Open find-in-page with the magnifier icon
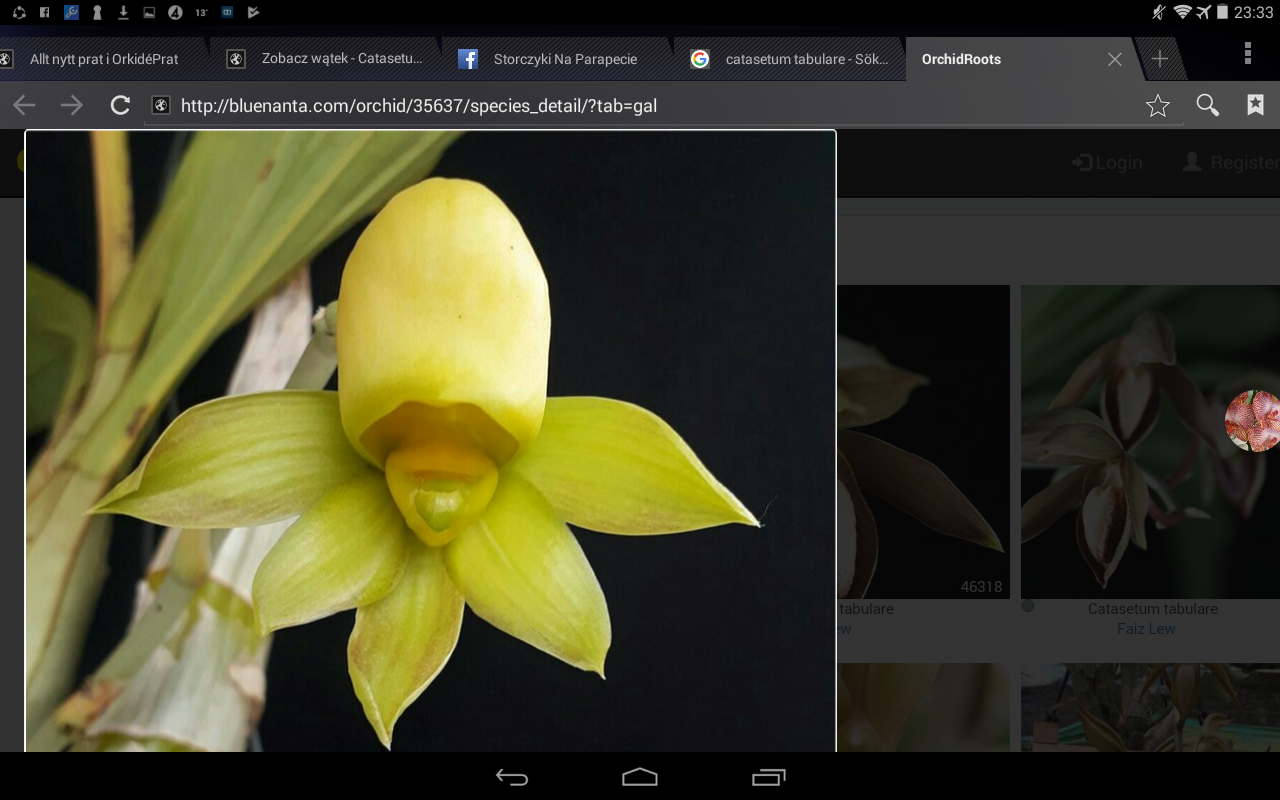 click(x=1207, y=105)
